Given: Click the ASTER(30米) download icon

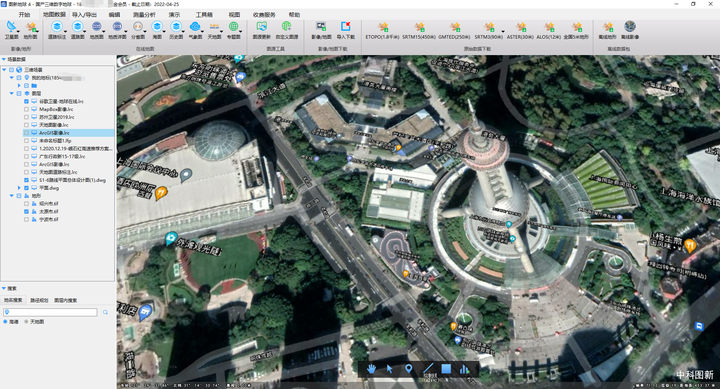Looking at the screenshot, I should 520,27.
